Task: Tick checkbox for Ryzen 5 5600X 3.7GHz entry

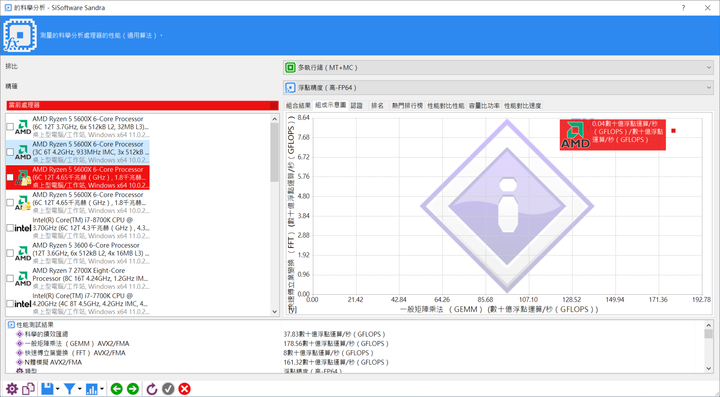Action: [10, 127]
